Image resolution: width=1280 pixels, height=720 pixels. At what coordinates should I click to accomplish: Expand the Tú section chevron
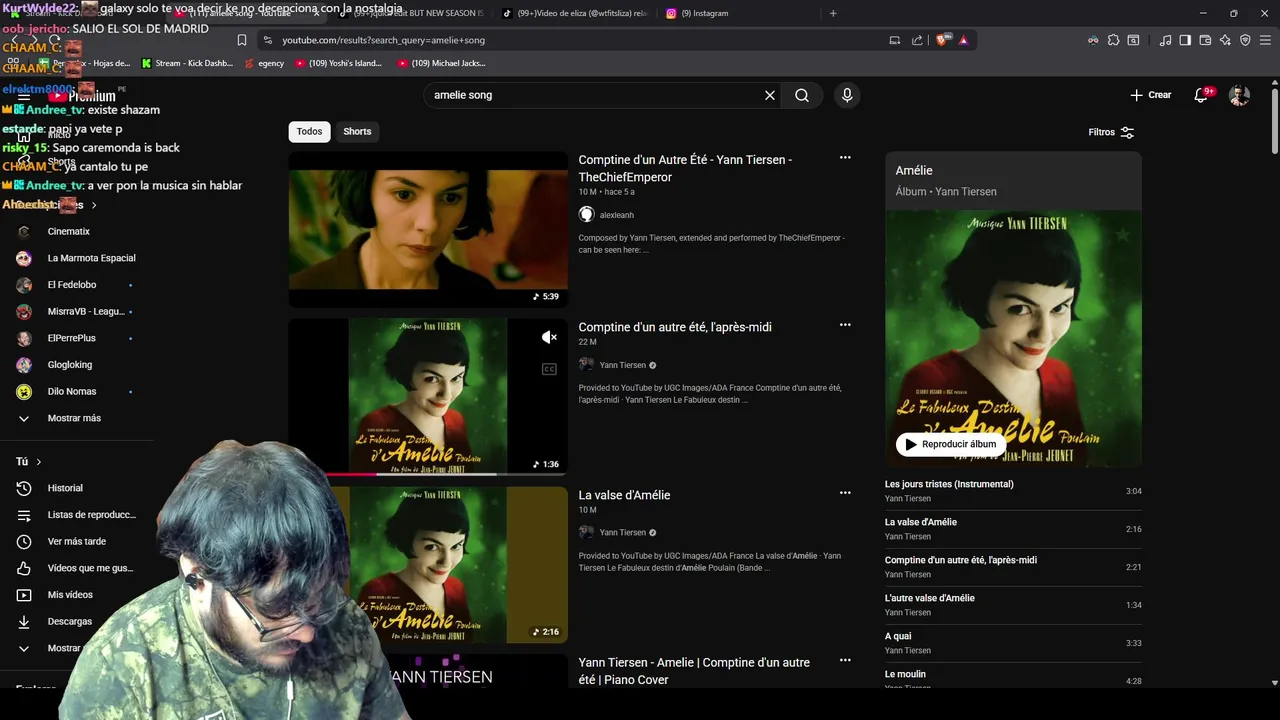point(39,462)
